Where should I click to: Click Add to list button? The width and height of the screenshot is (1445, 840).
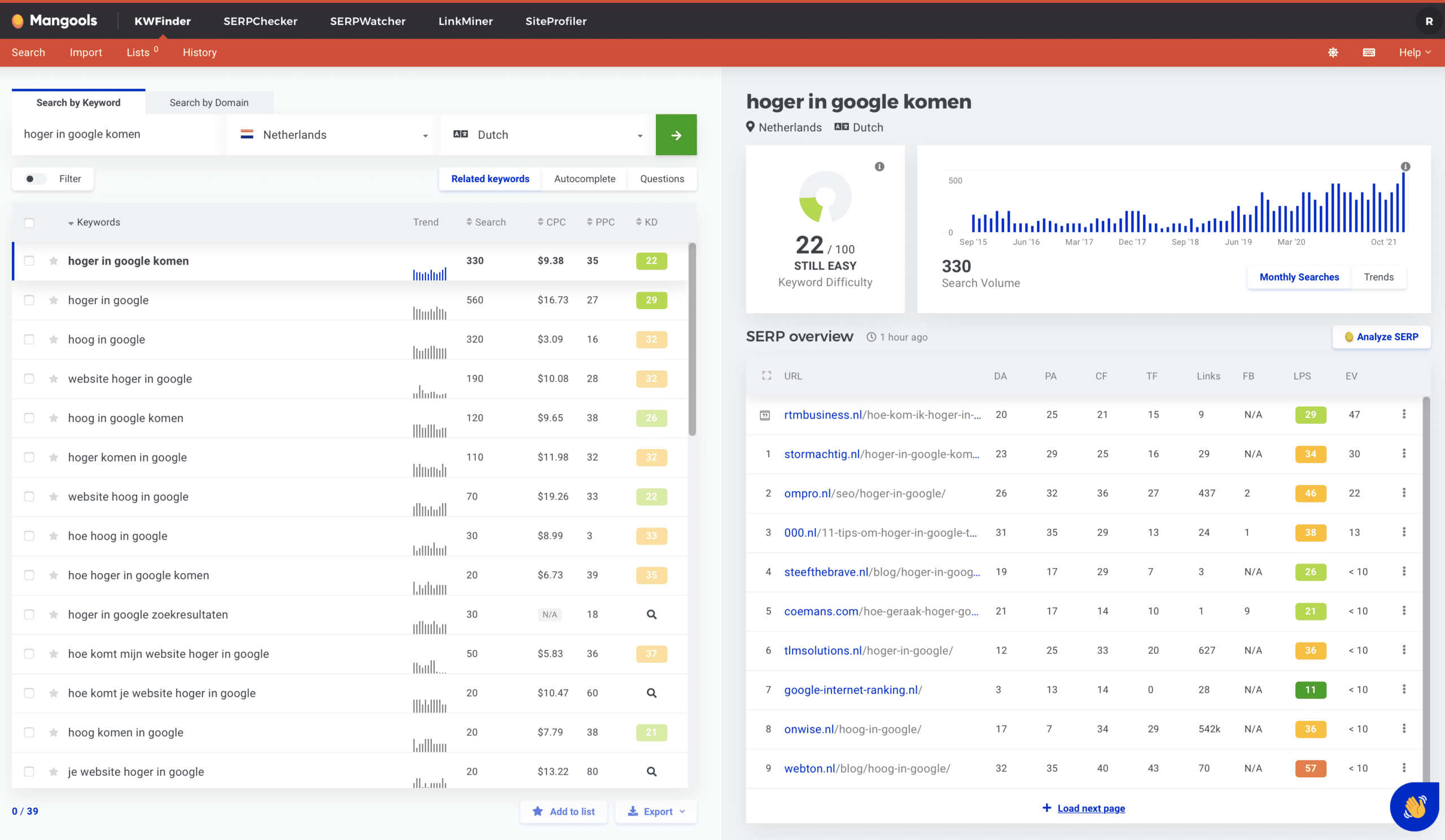563,811
